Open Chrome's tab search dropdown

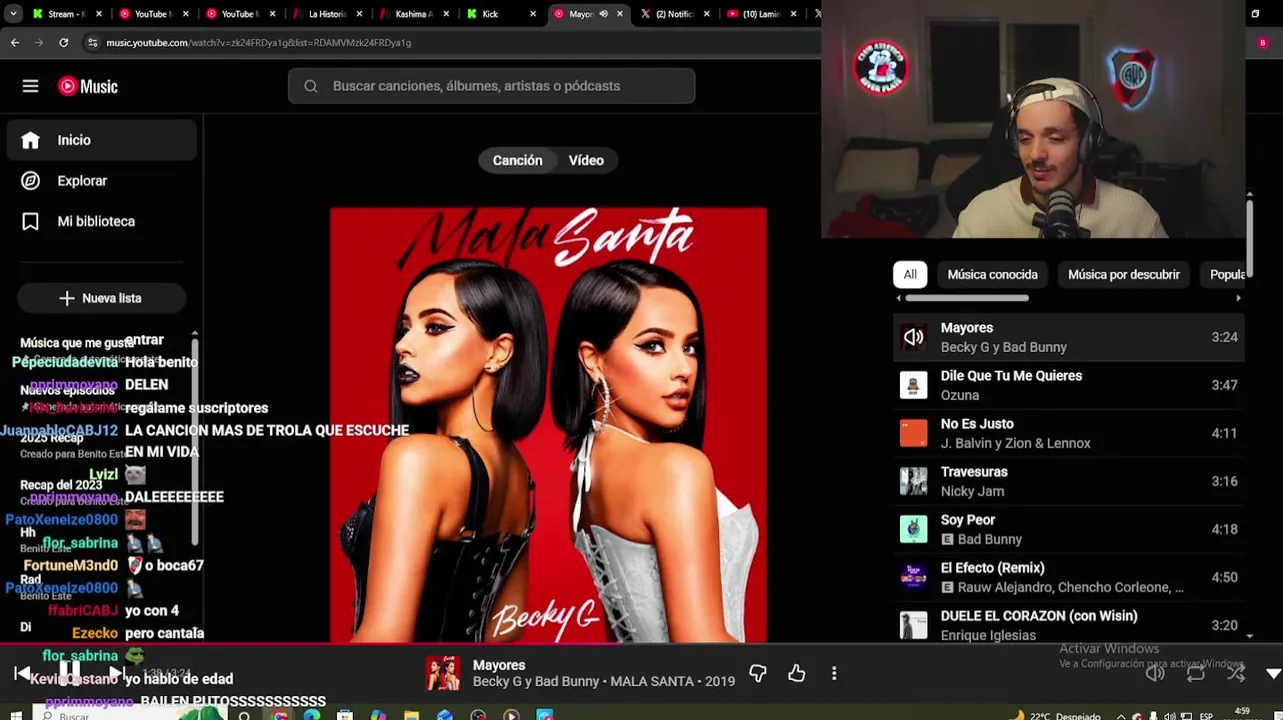click(13, 14)
